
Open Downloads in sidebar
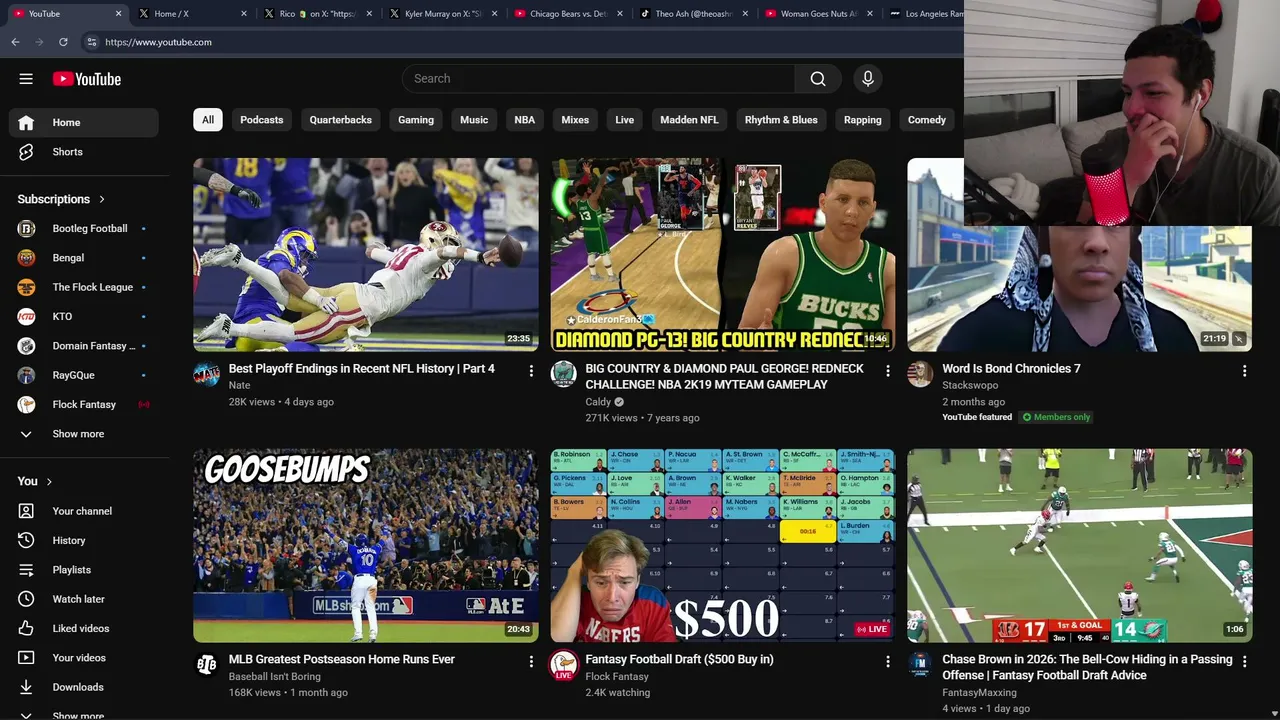coord(84,687)
